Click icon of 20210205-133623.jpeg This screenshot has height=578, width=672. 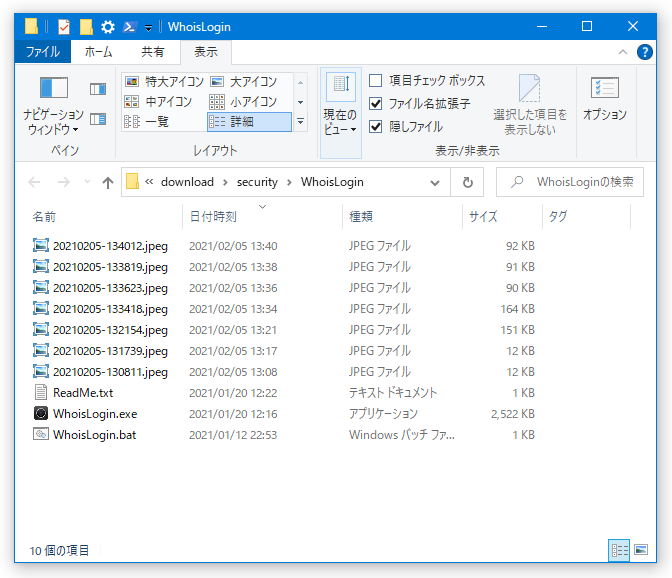coord(41,288)
